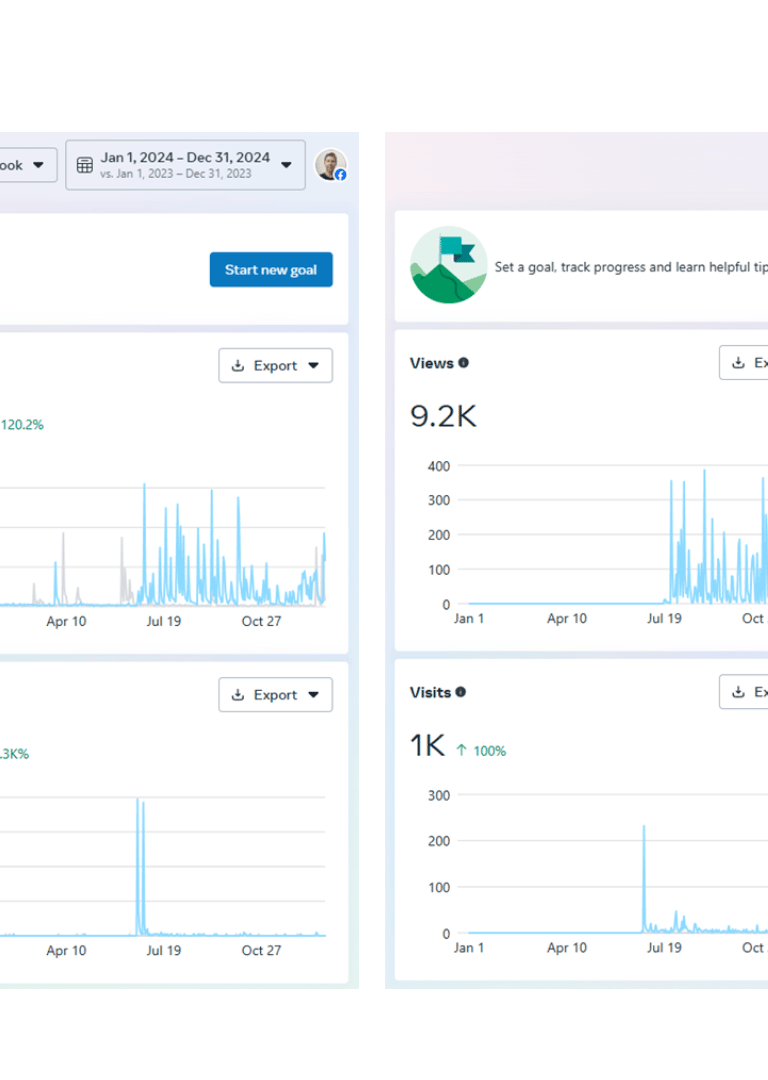Click the 120.2% change value

22,425
